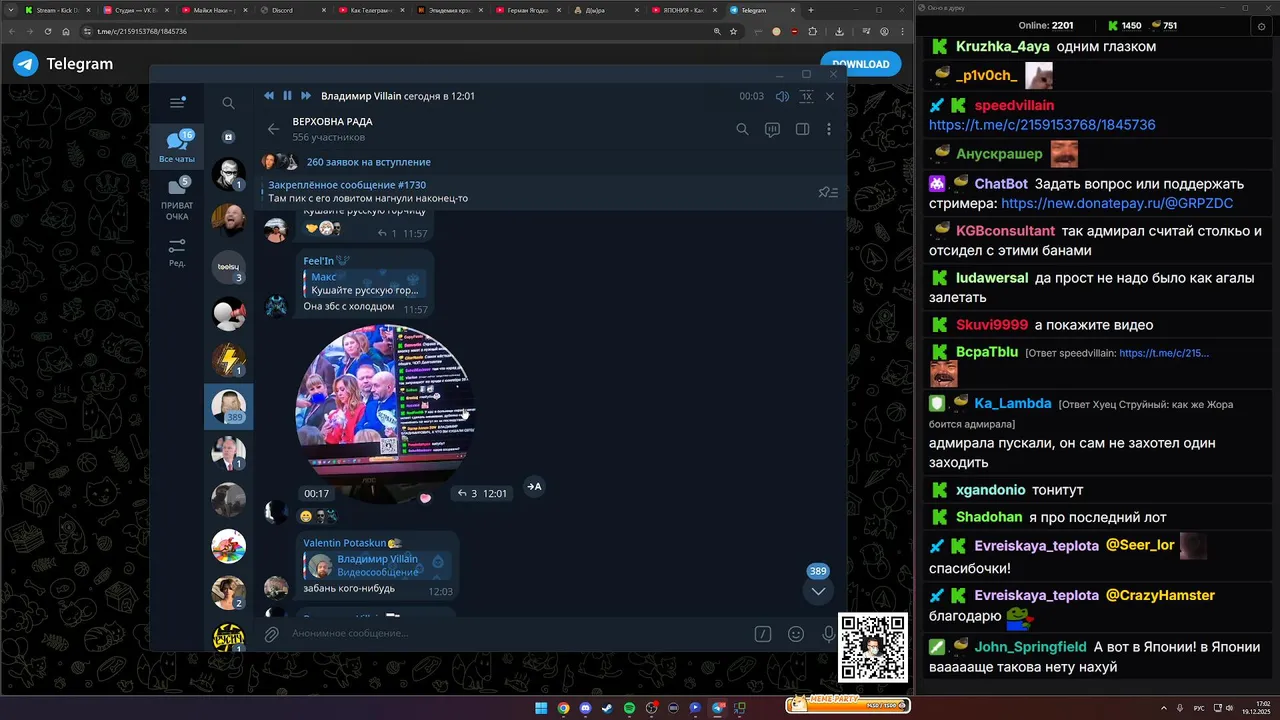Open the lightning bolt chat avatar
Image resolution: width=1280 pixels, height=720 pixels.
pyautogui.click(x=229, y=360)
